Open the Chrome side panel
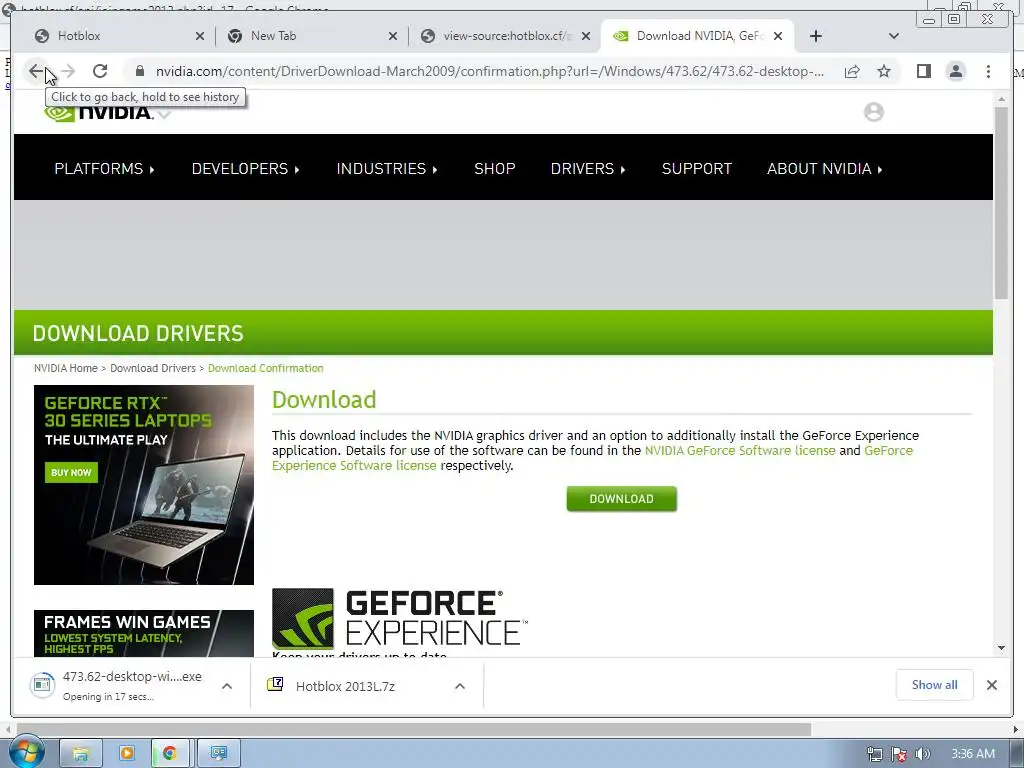The width and height of the screenshot is (1024, 768). pos(923,71)
